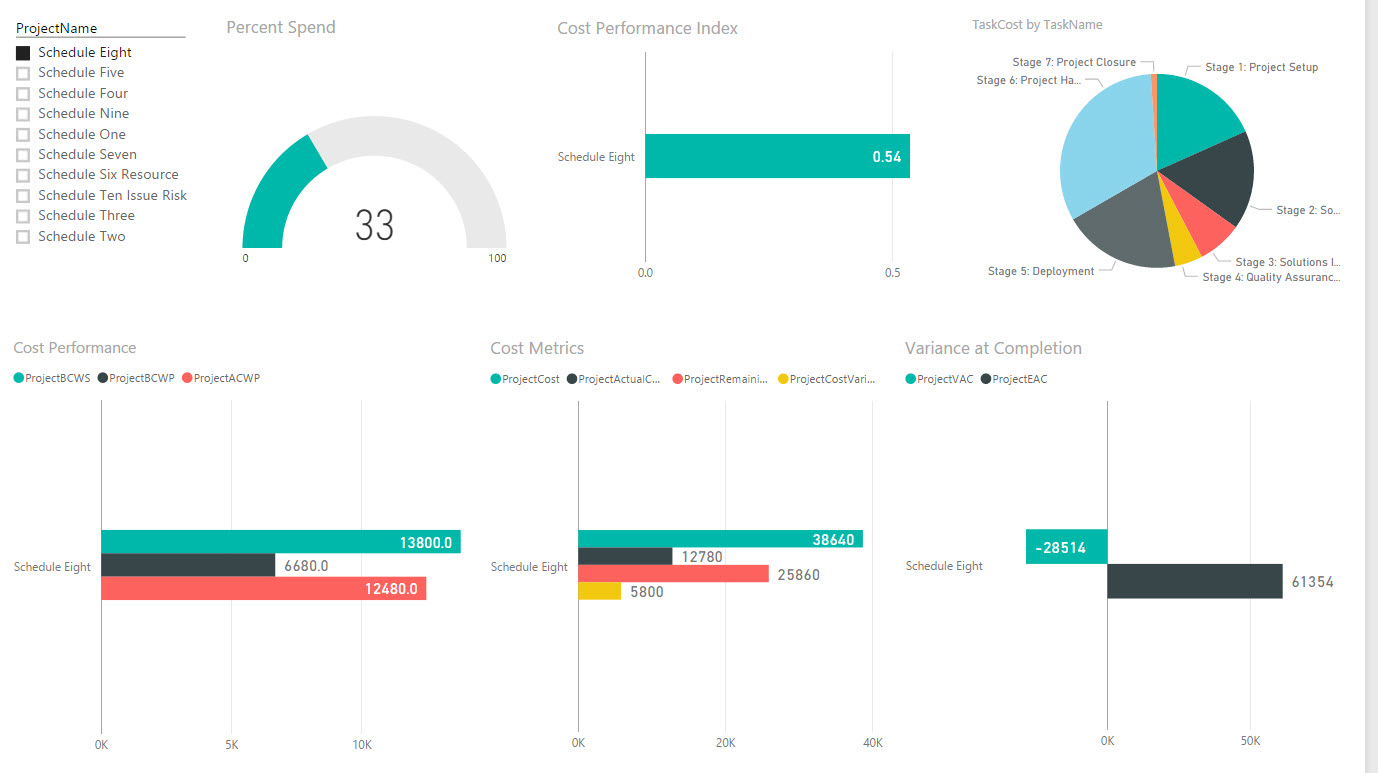The height and width of the screenshot is (773, 1378).
Task: Click the ProjectEAC legend marker
Action: (986, 379)
